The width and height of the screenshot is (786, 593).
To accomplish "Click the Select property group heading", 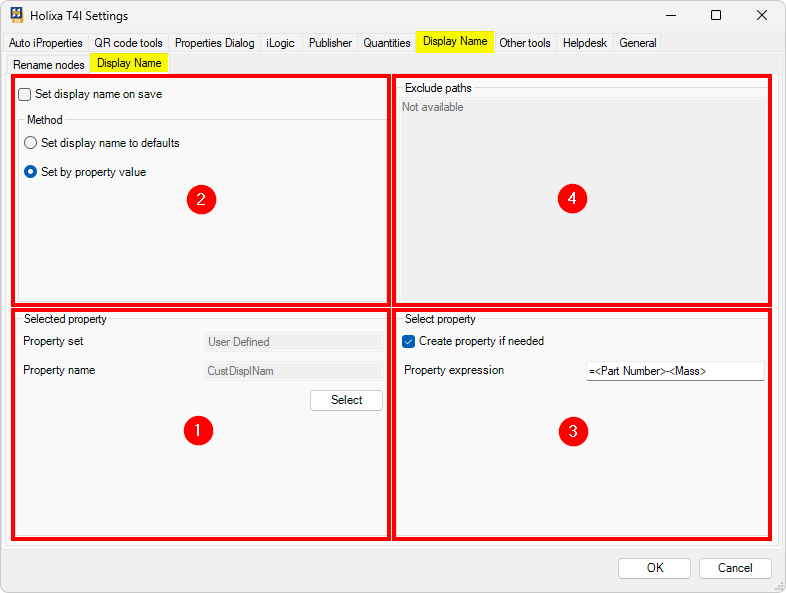I will 440,319.
